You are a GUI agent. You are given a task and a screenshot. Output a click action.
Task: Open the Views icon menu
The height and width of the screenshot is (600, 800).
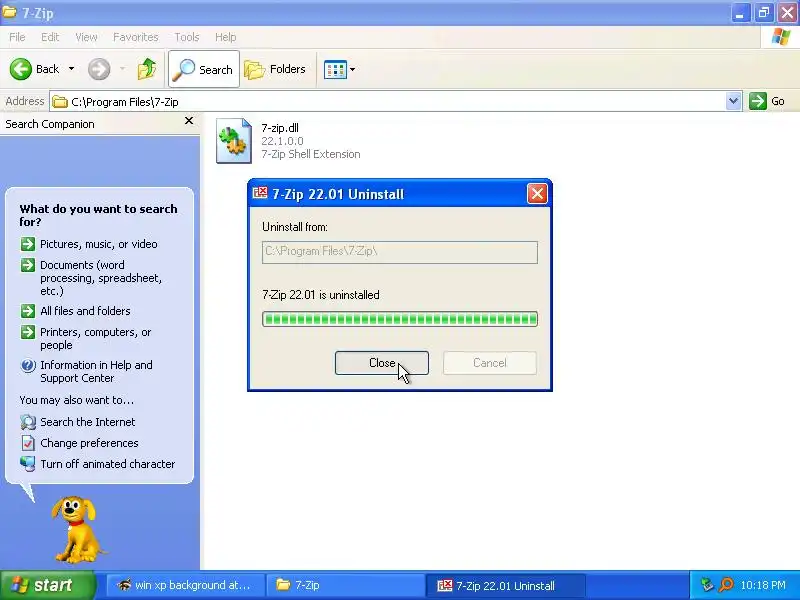click(x=335, y=69)
